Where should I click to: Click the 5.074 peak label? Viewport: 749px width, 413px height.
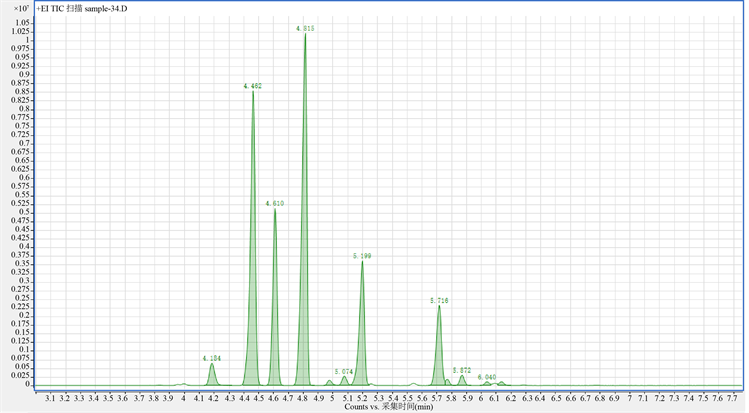(x=344, y=371)
